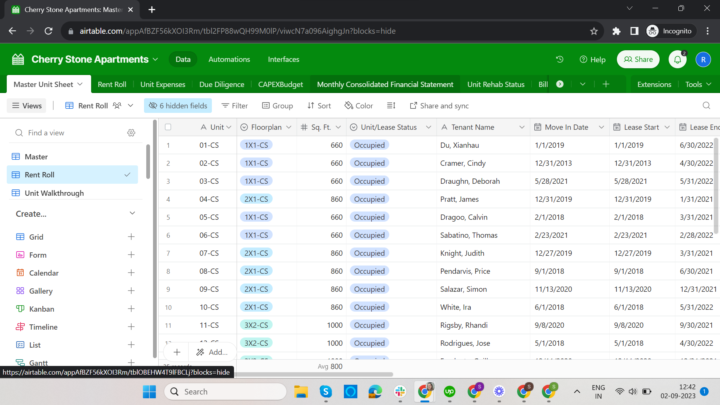This screenshot has height=405, width=720.
Task: Open the Color options
Action: pos(358,105)
